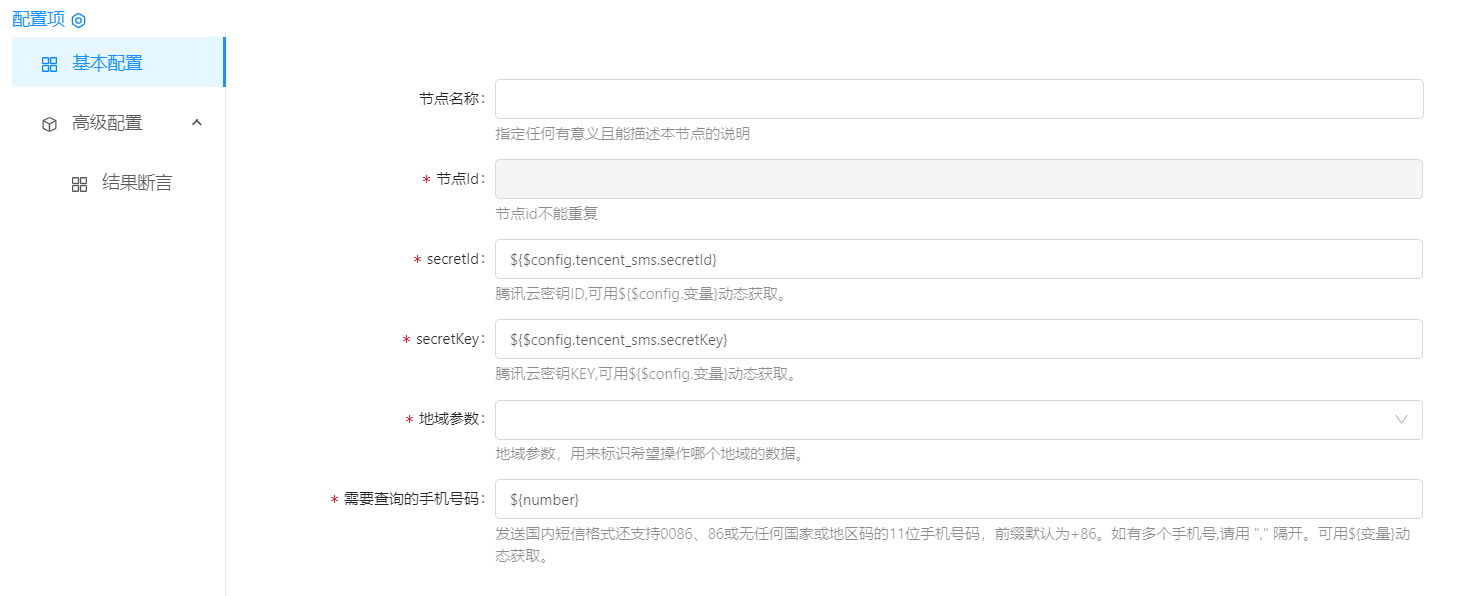Focus the 需要查询的手机号码 input field

click(958, 499)
